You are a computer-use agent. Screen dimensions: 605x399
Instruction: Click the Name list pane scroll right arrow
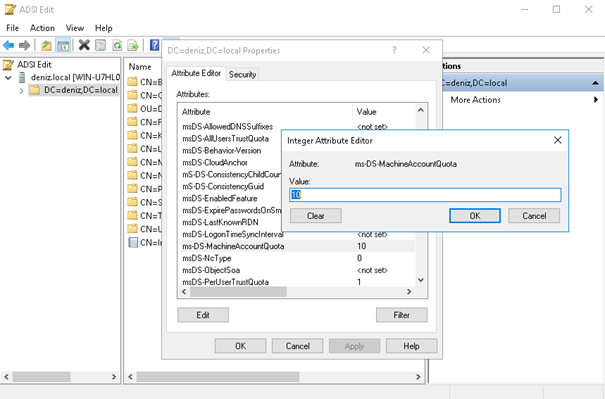coord(418,377)
